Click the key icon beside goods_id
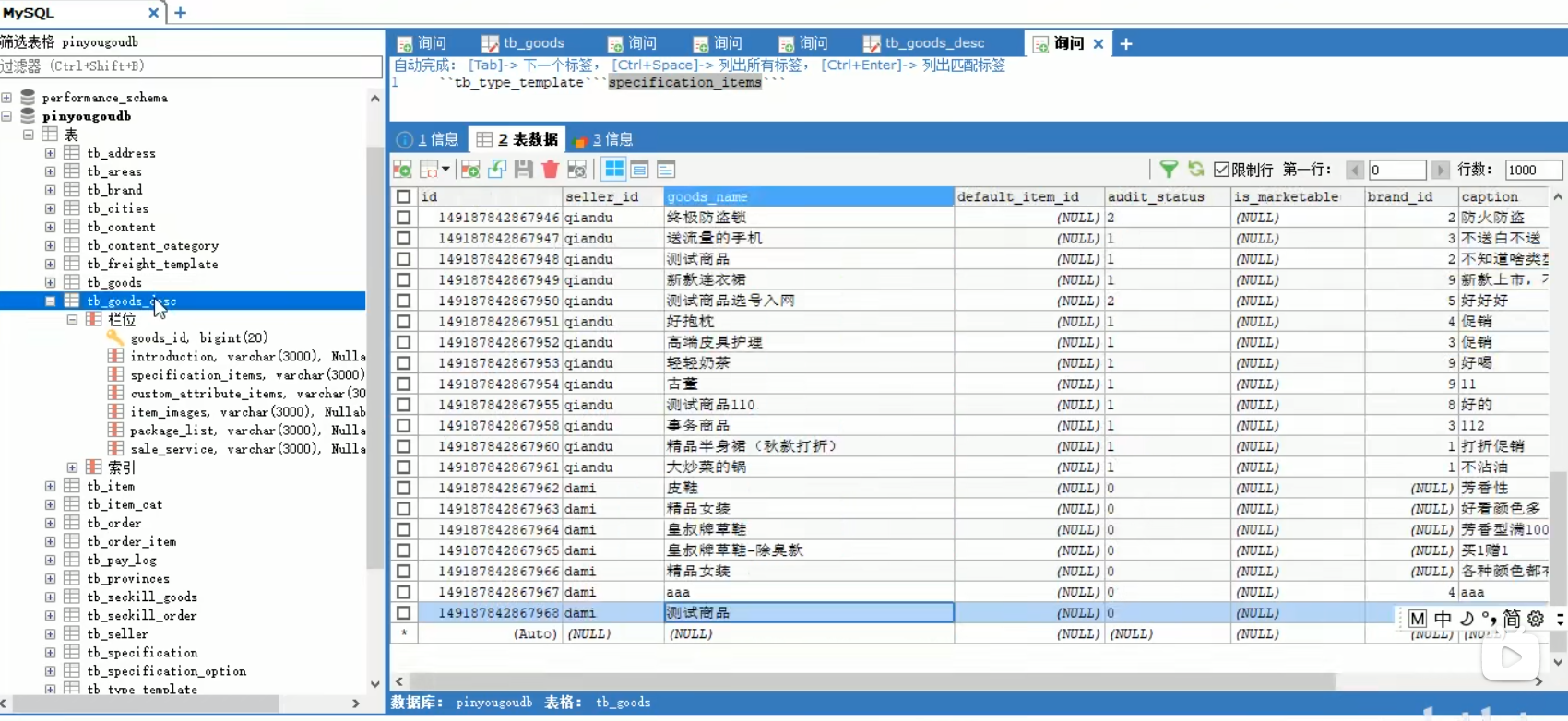Image resolution: width=1568 pixels, height=721 pixels. click(x=115, y=337)
